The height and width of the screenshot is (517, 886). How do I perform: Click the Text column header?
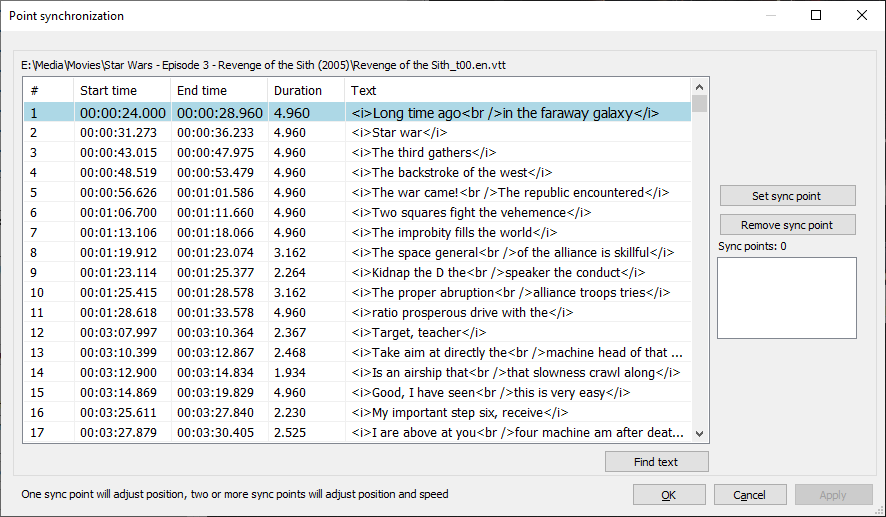518,90
